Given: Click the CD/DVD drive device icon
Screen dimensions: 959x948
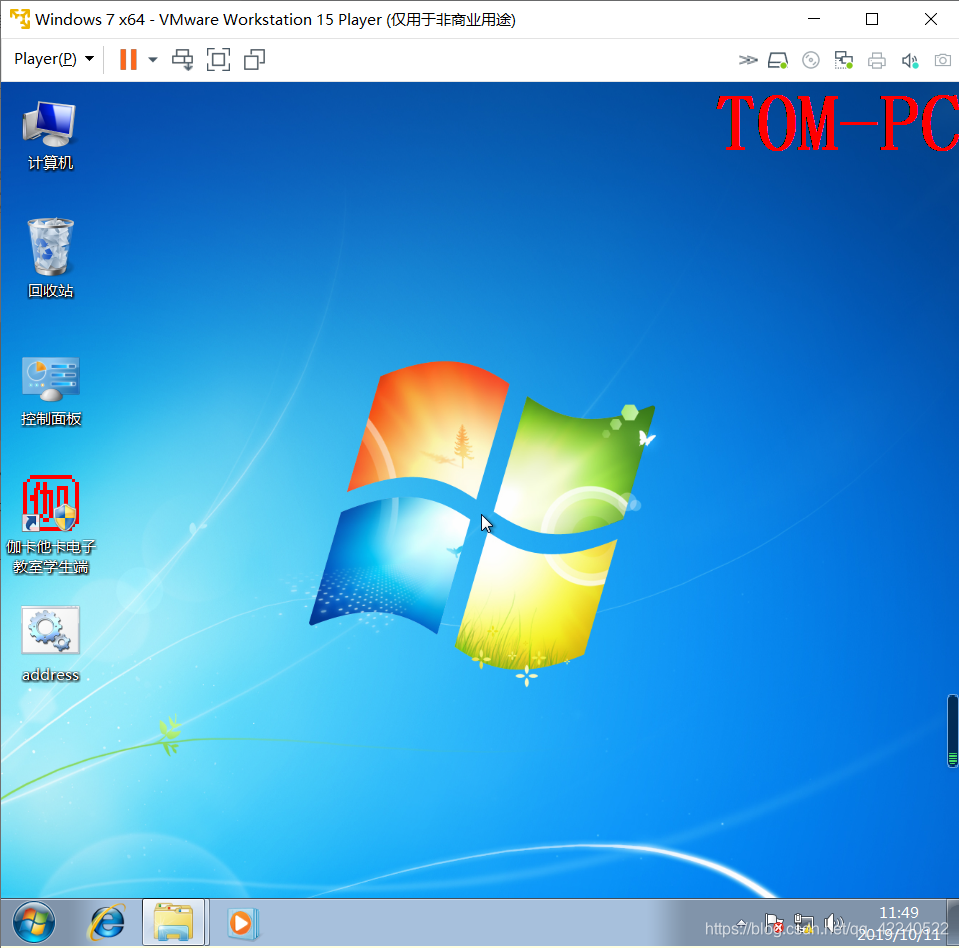Looking at the screenshot, I should pyautogui.click(x=810, y=60).
